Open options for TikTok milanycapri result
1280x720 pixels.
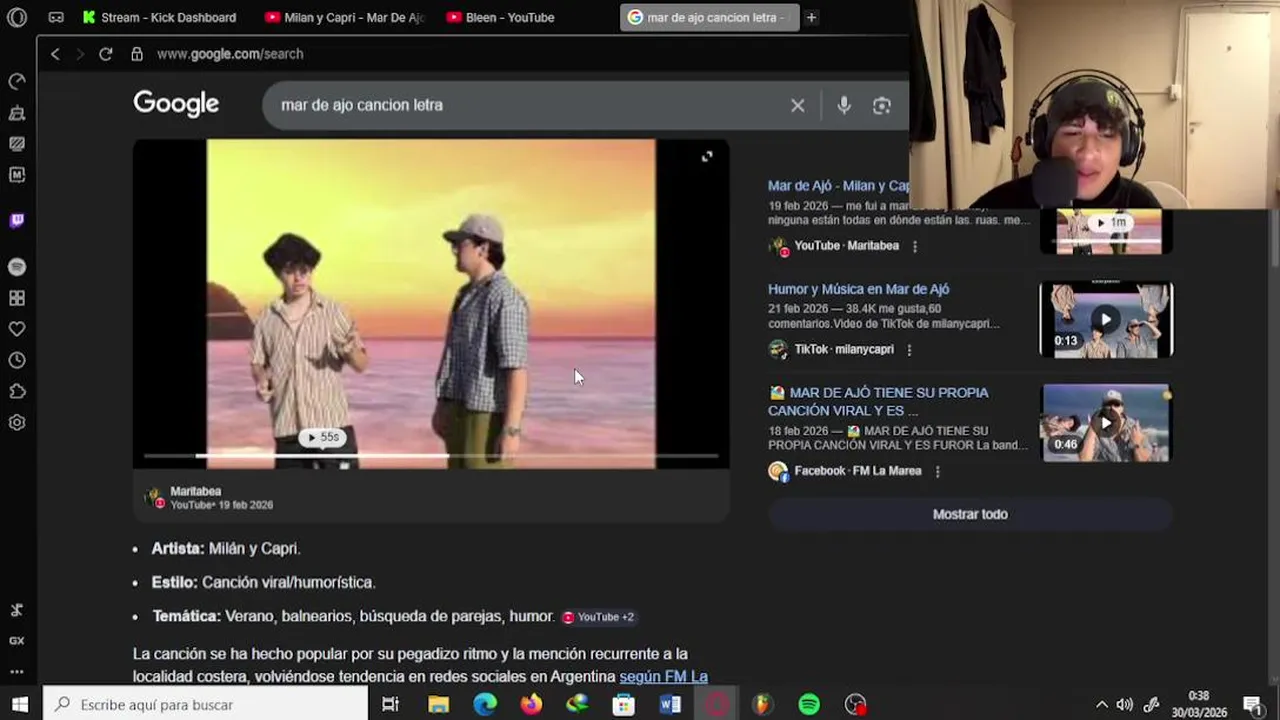coord(909,350)
